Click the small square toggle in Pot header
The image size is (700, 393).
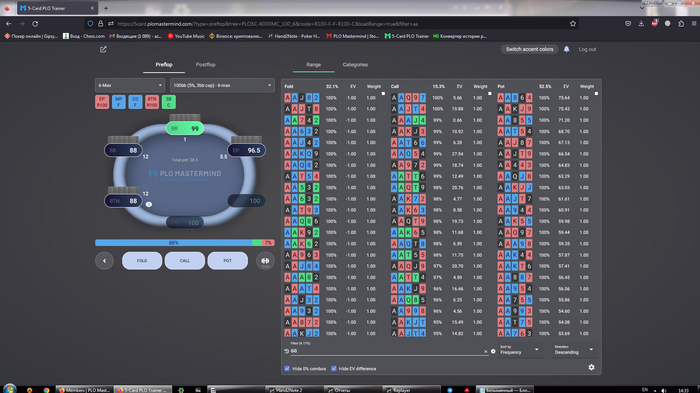596,93
